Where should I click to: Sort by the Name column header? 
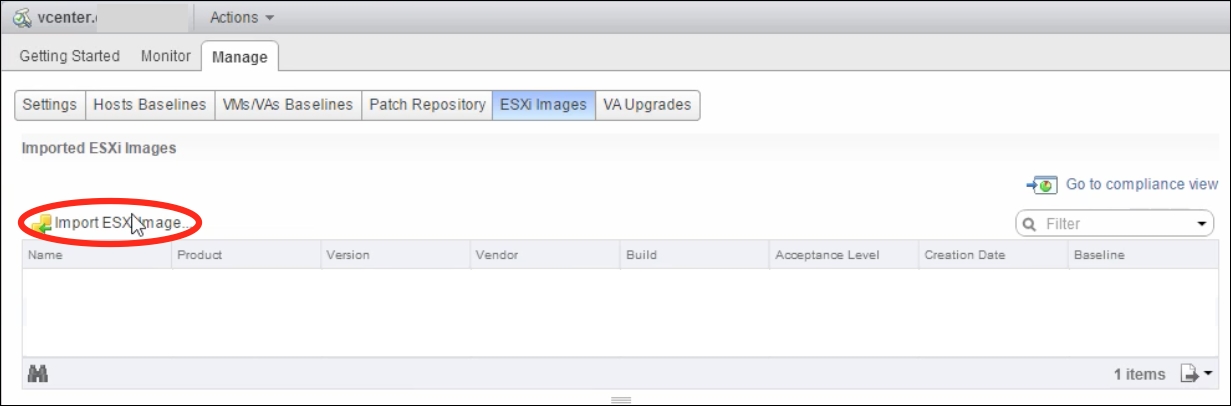(x=97, y=255)
